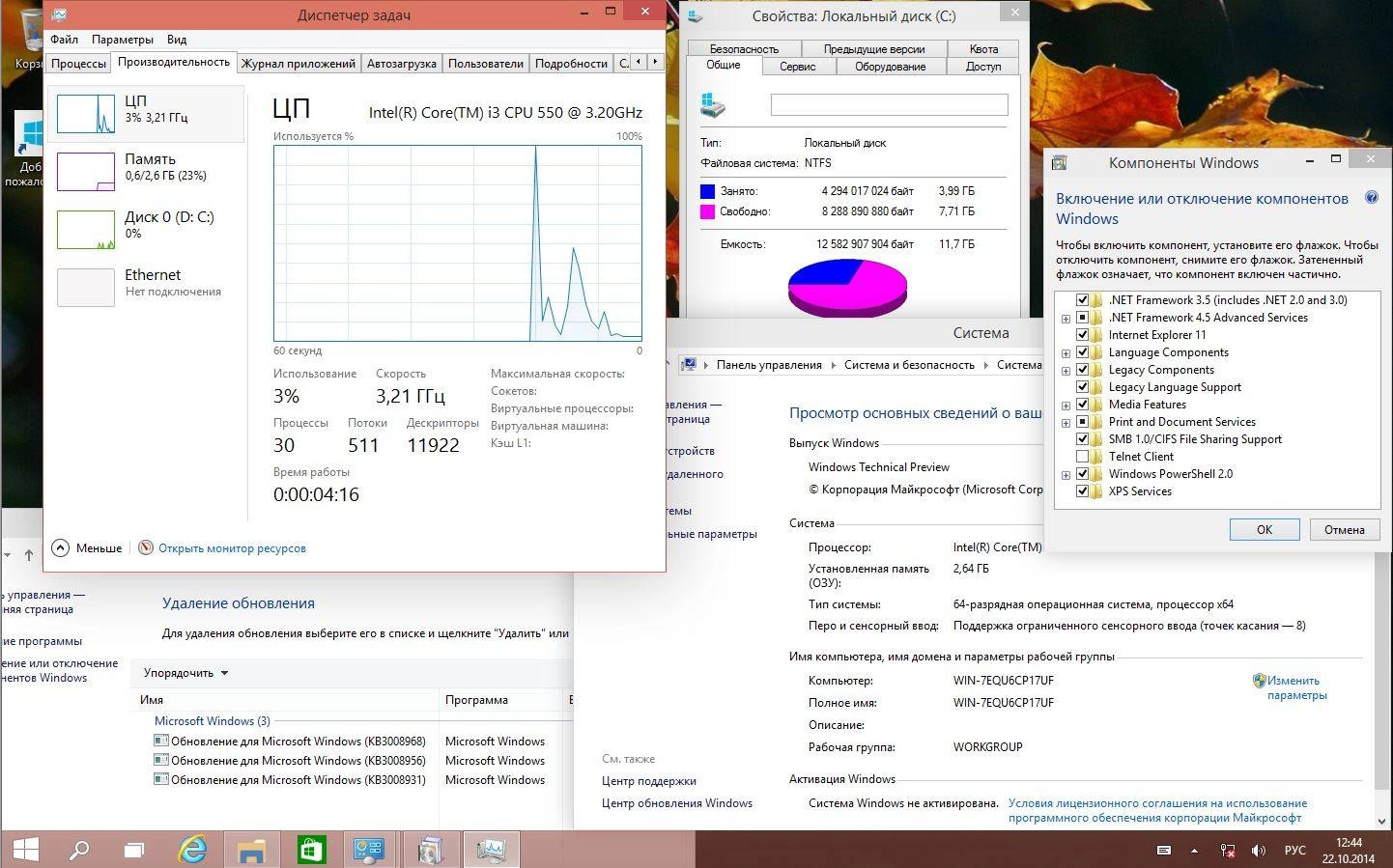This screenshot has height=868, width=1393.
Task: Select the Disk 0 graph thumbnail
Action: click(x=86, y=230)
